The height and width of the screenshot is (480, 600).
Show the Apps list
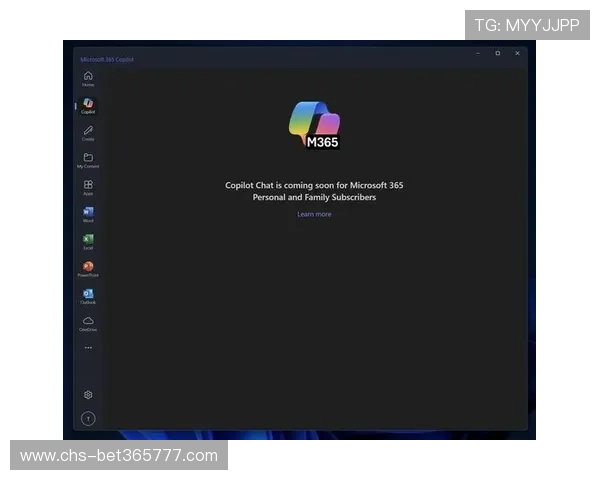(x=88, y=186)
